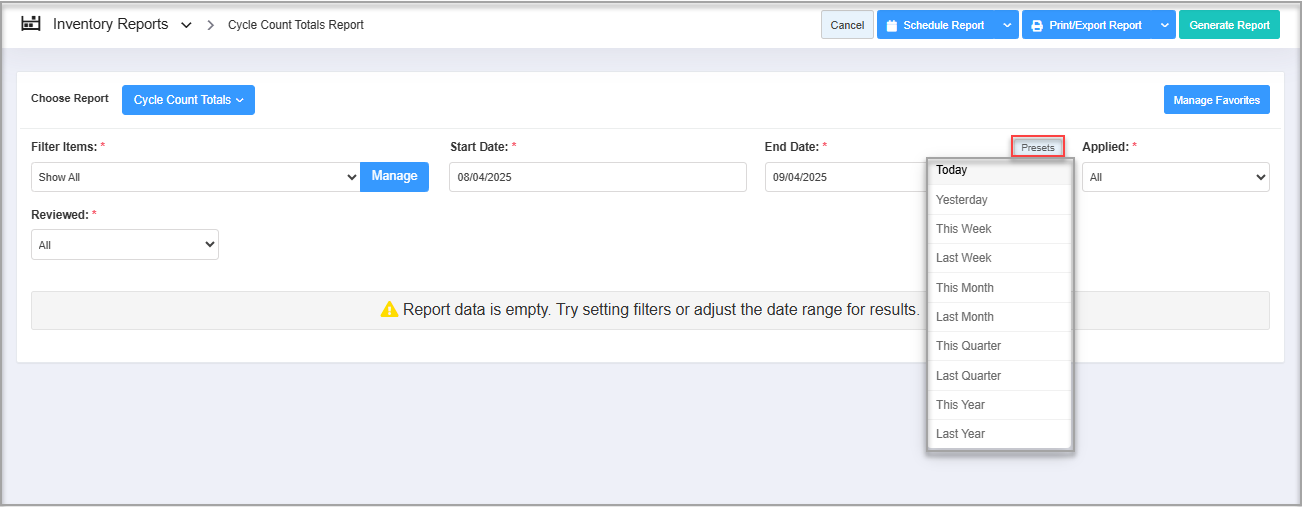Open the Schedule Report dropdown arrow
This screenshot has height=507, width=1302.
click(1006, 26)
